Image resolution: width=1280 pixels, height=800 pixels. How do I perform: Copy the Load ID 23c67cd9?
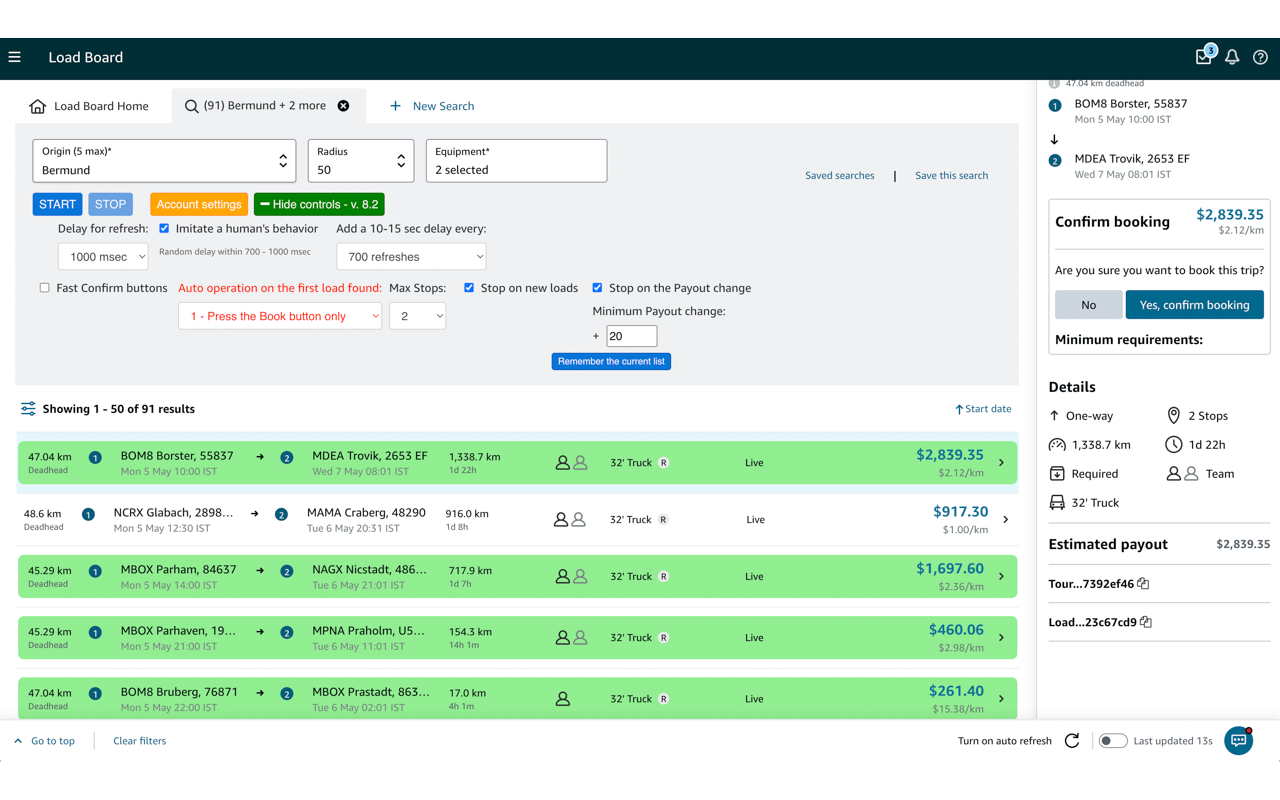(x=1146, y=622)
